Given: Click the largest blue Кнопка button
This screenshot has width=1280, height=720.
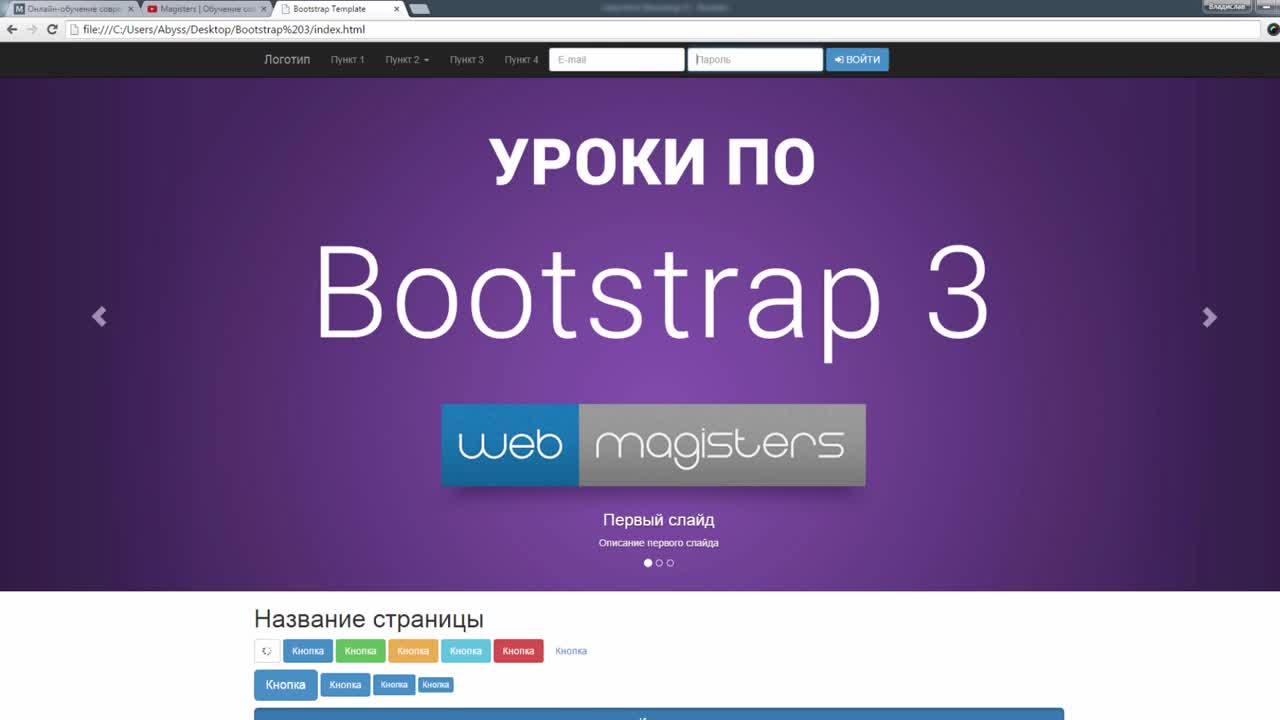Looking at the screenshot, I should tap(286, 685).
